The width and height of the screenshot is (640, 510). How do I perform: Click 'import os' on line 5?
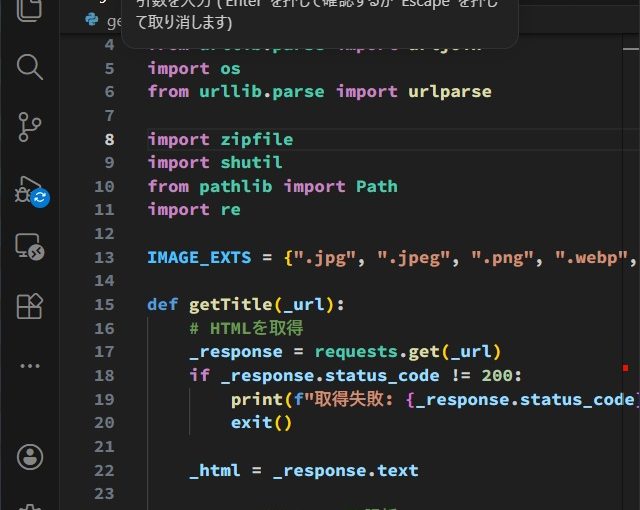point(194,68)
